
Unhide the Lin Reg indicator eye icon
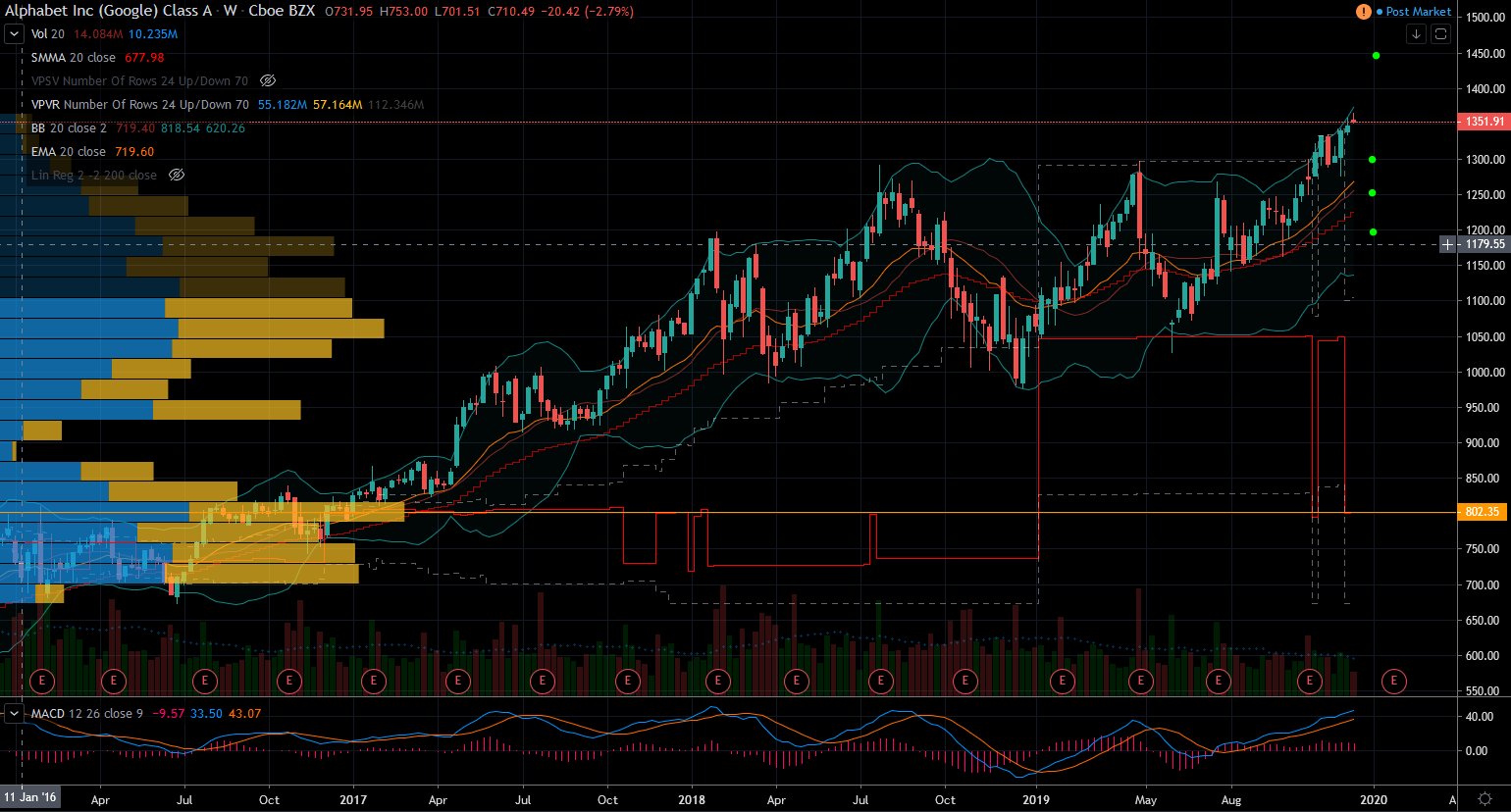[177, 176]
